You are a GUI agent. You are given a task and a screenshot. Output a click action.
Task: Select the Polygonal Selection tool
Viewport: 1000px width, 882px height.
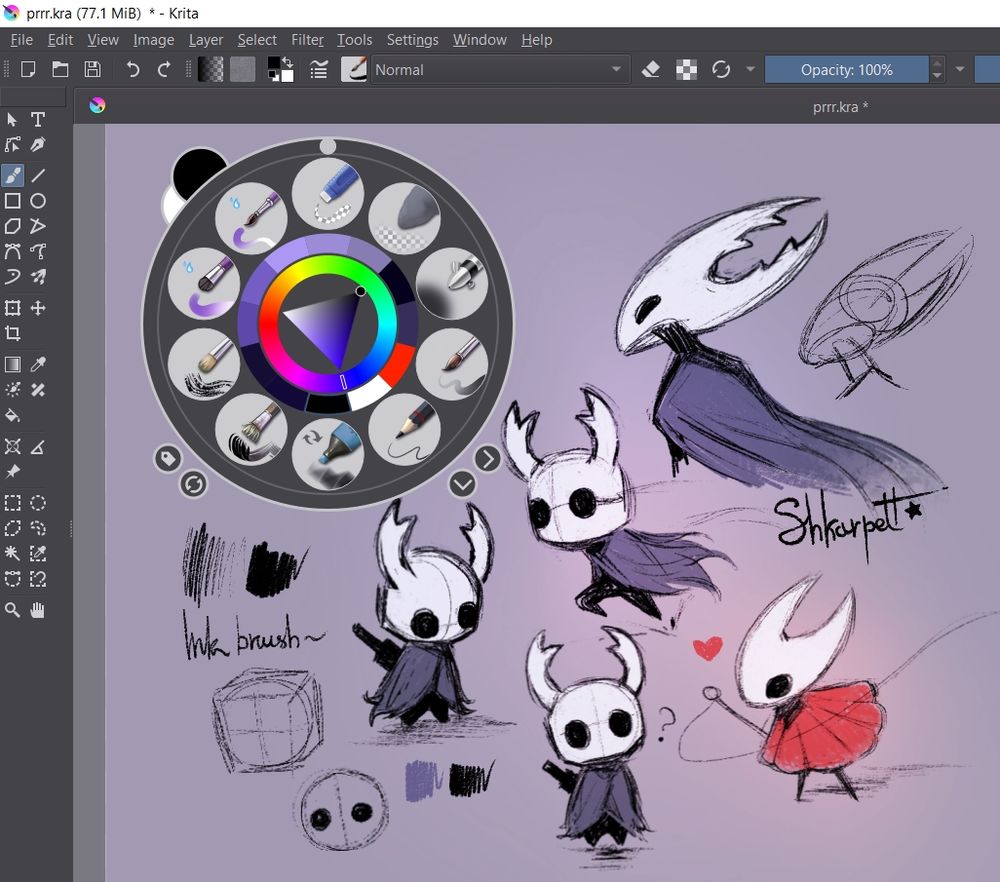tap(12, 528)
